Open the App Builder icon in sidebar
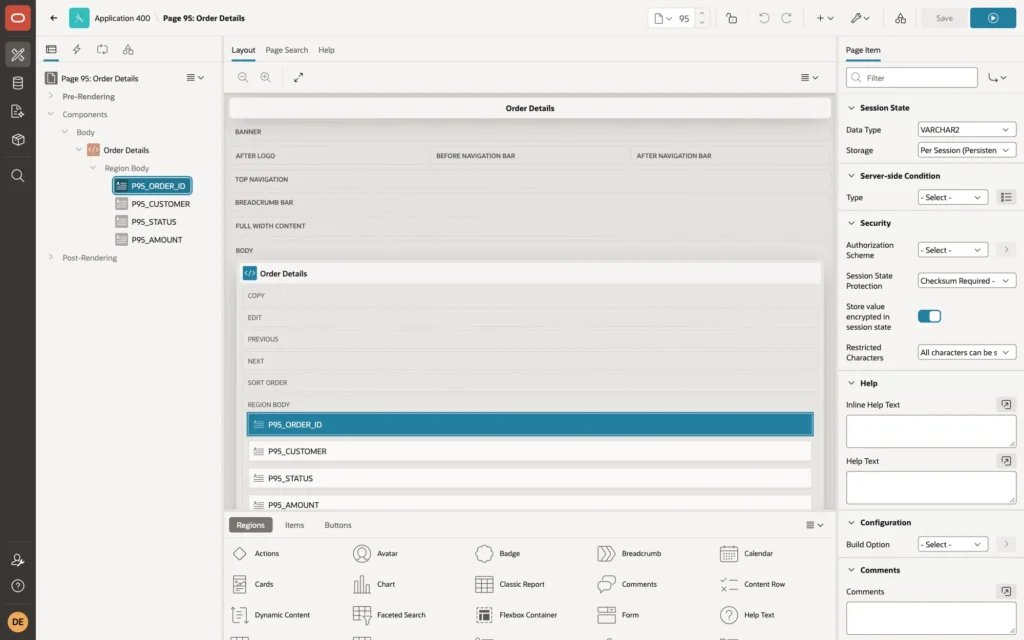 pyautogui.click(x=18, y=54)
